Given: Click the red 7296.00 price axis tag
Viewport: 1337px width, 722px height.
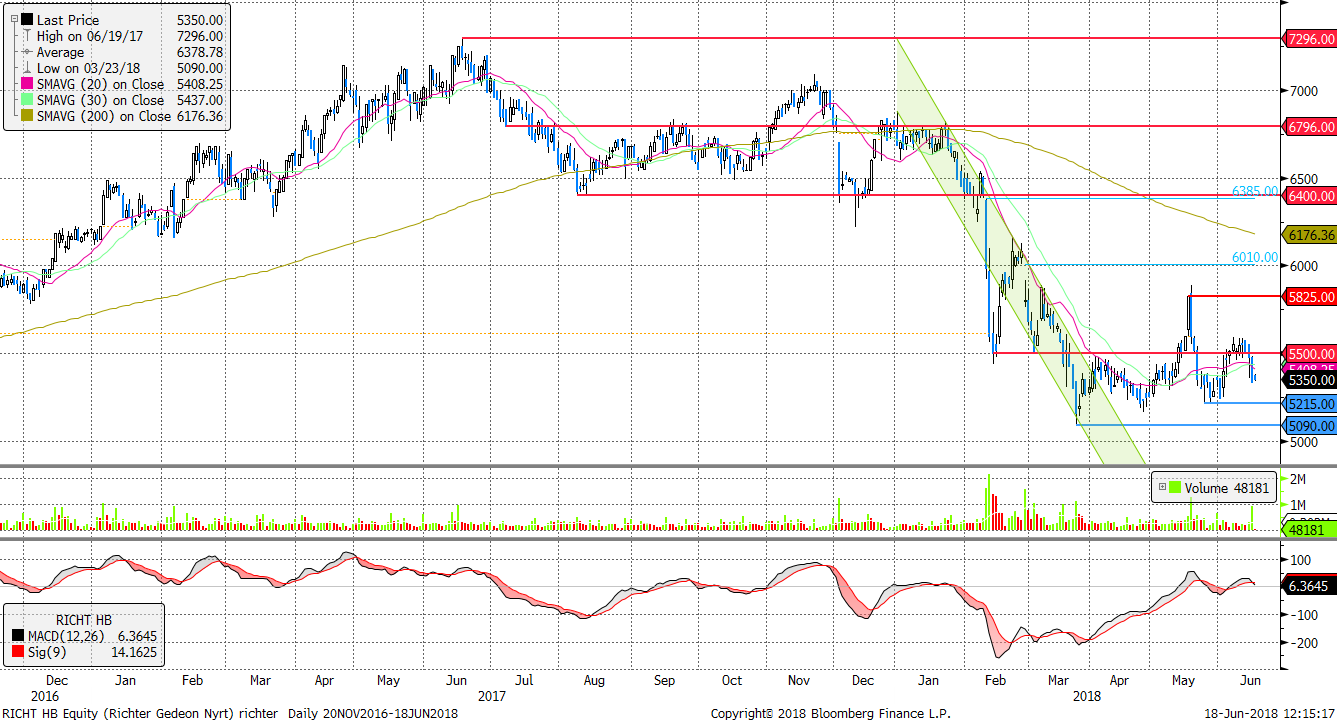Looking at the screenshot, I should pos(1311,39).
